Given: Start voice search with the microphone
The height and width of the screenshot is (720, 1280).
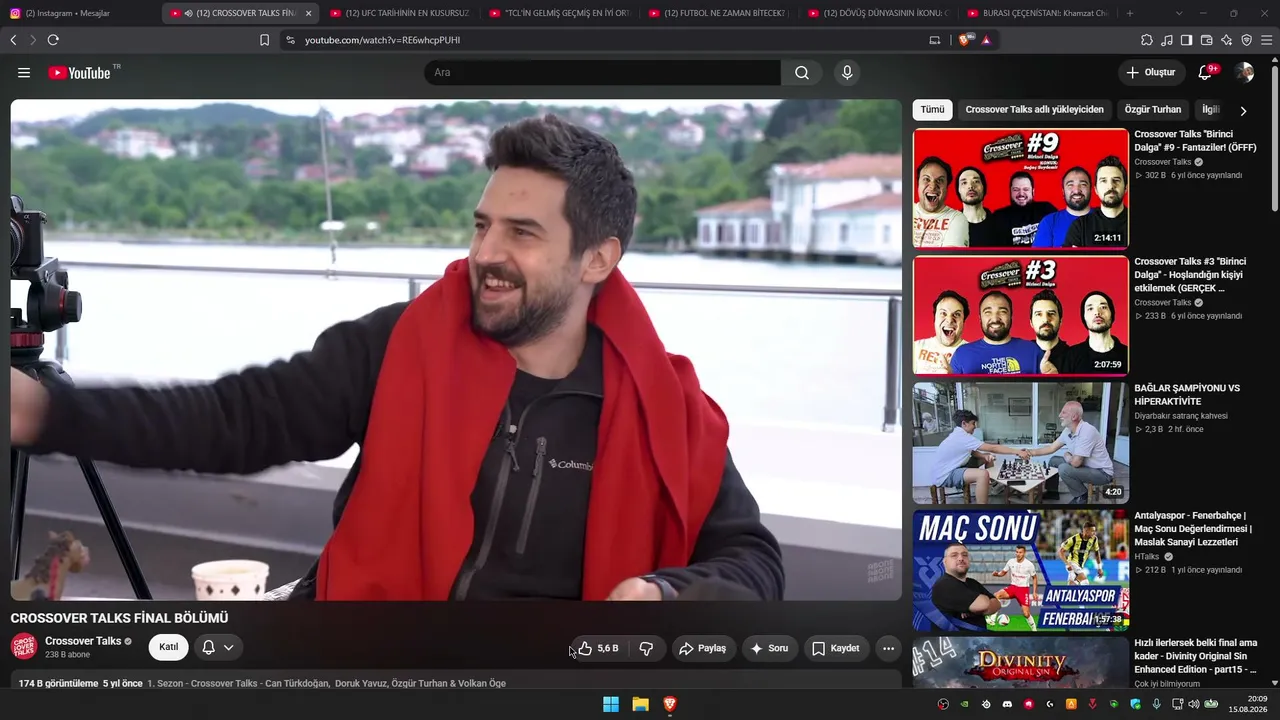Looking at the screenshot, I should 847,73.
